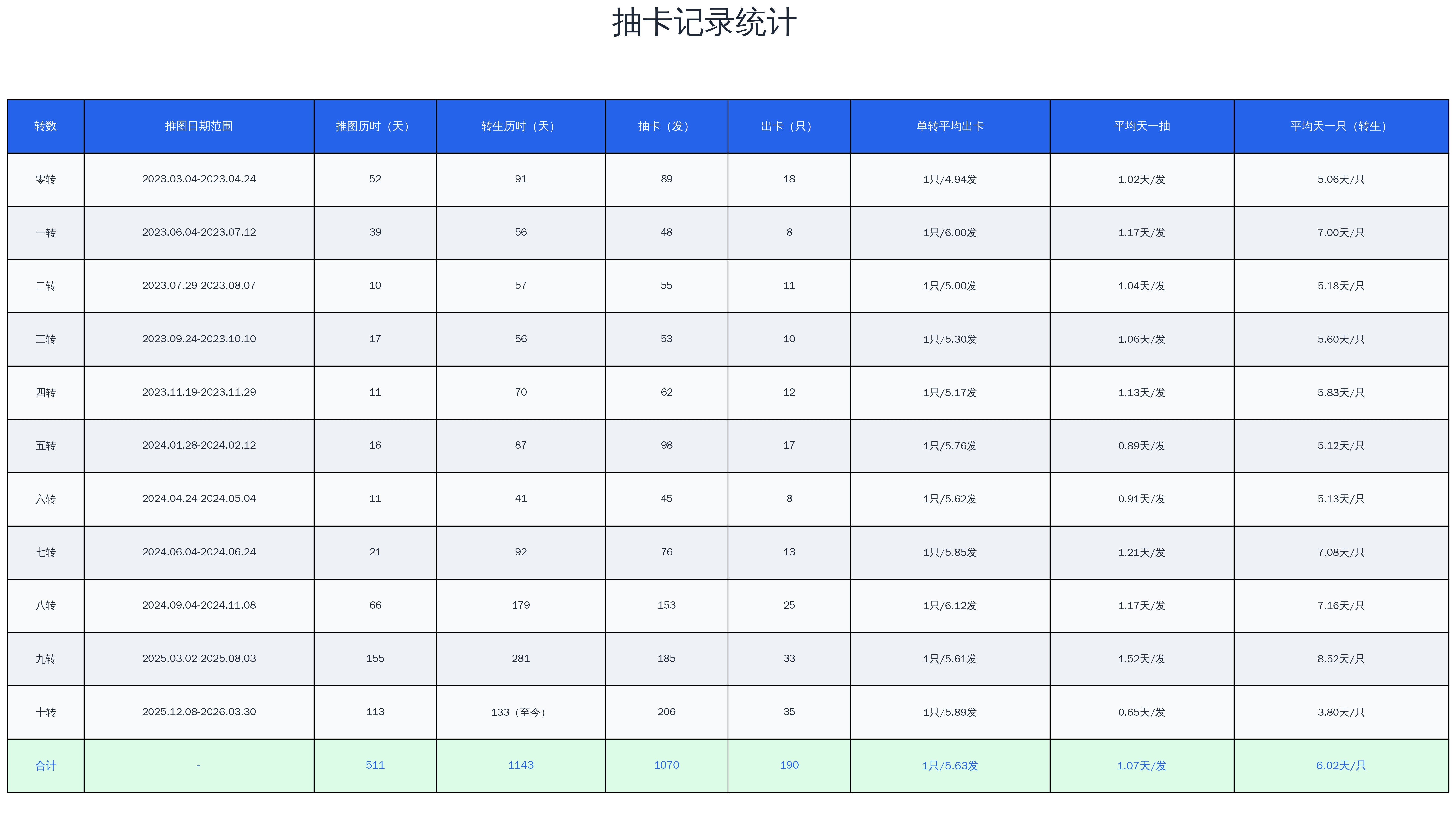This screenshot has width=1456, height=837.
Task: Select the 8.52天/只 cell
Action: click(1341, 659)
